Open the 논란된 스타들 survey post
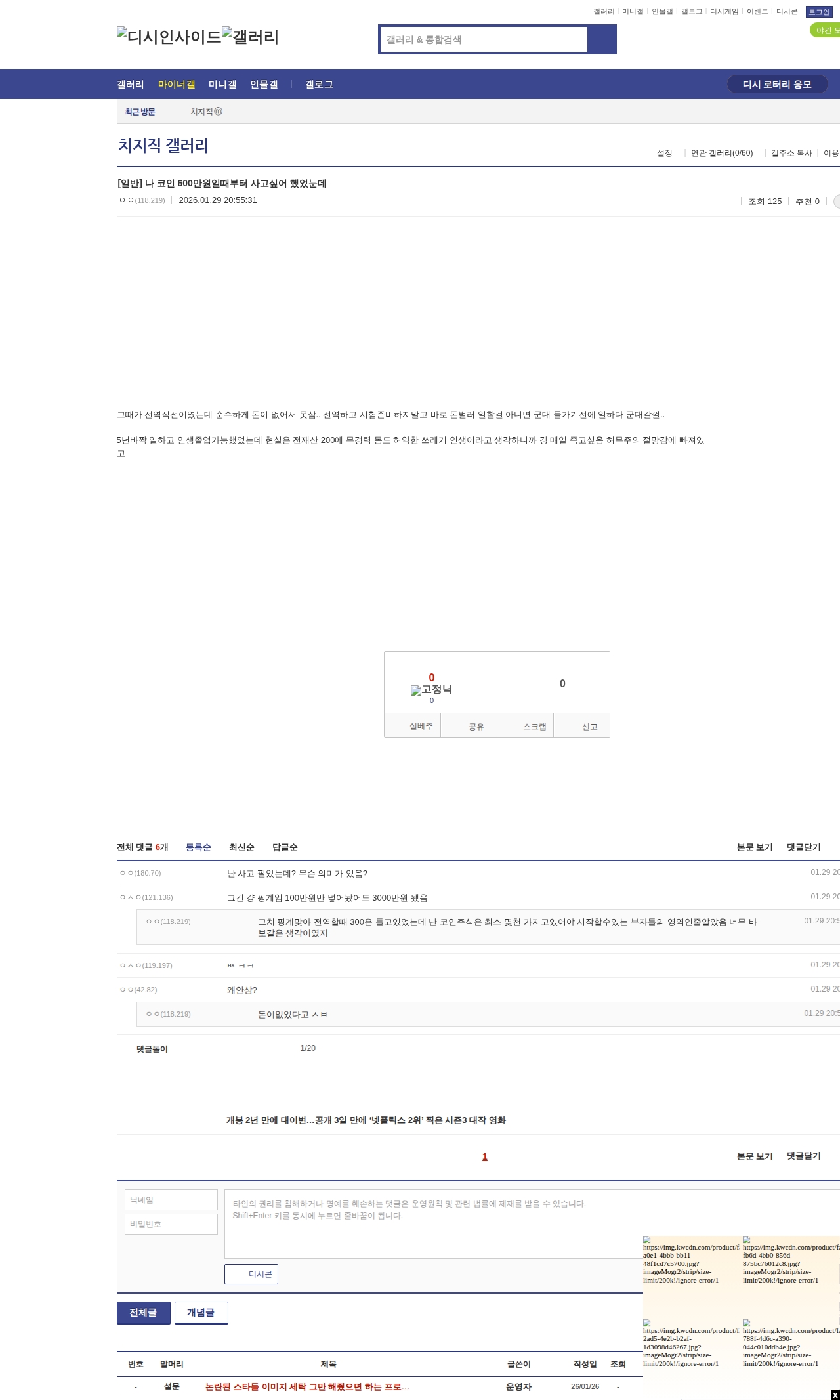Screen dimensions: 840x1400 [307, 1386]
